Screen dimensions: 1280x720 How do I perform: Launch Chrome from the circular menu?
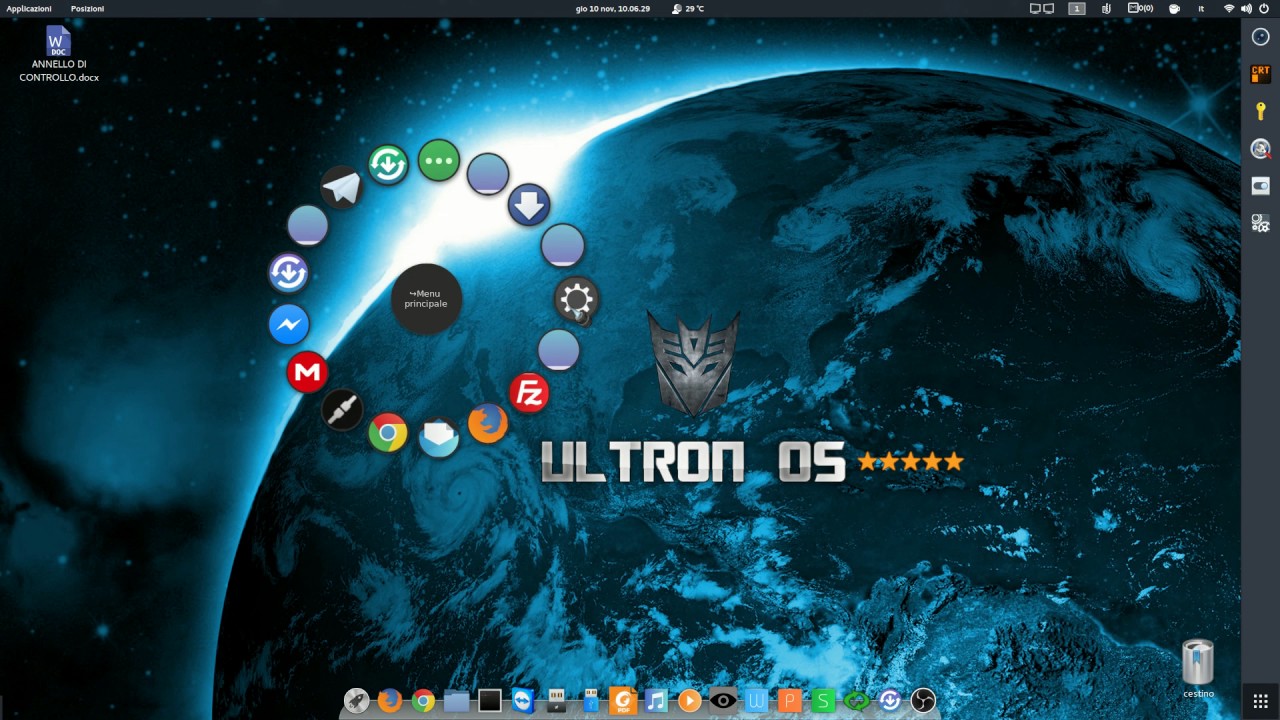click(x=388, y=432)
